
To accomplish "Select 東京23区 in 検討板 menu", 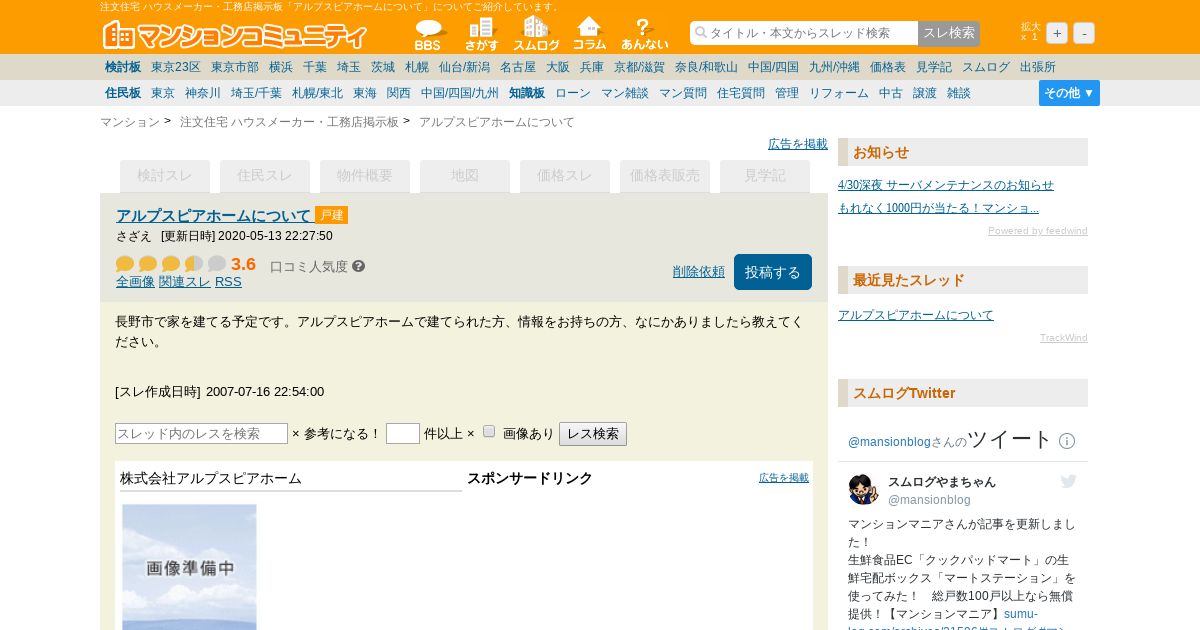I will click(176, 67).
